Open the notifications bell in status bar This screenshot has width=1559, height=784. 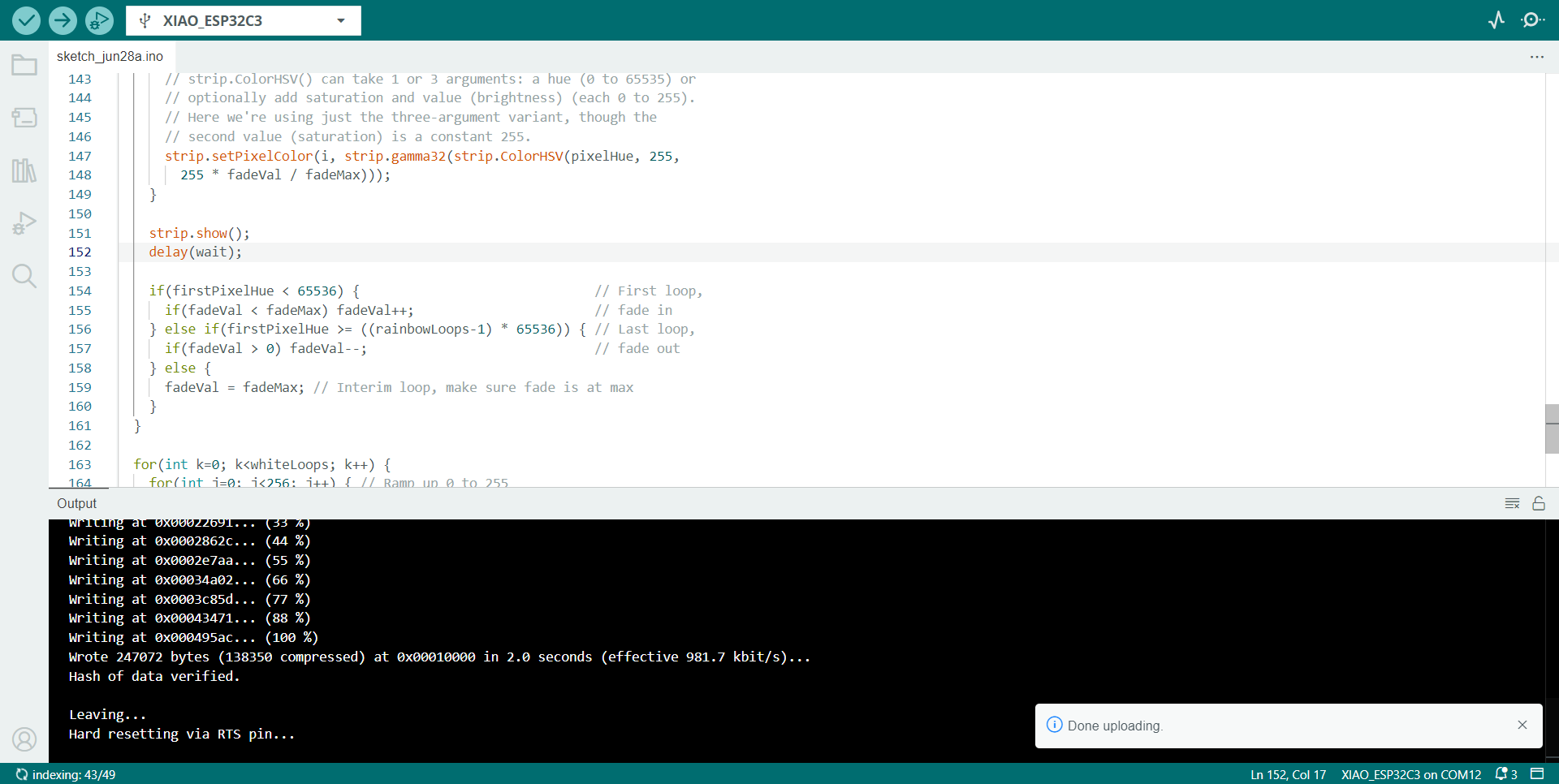coord(1506,774)
